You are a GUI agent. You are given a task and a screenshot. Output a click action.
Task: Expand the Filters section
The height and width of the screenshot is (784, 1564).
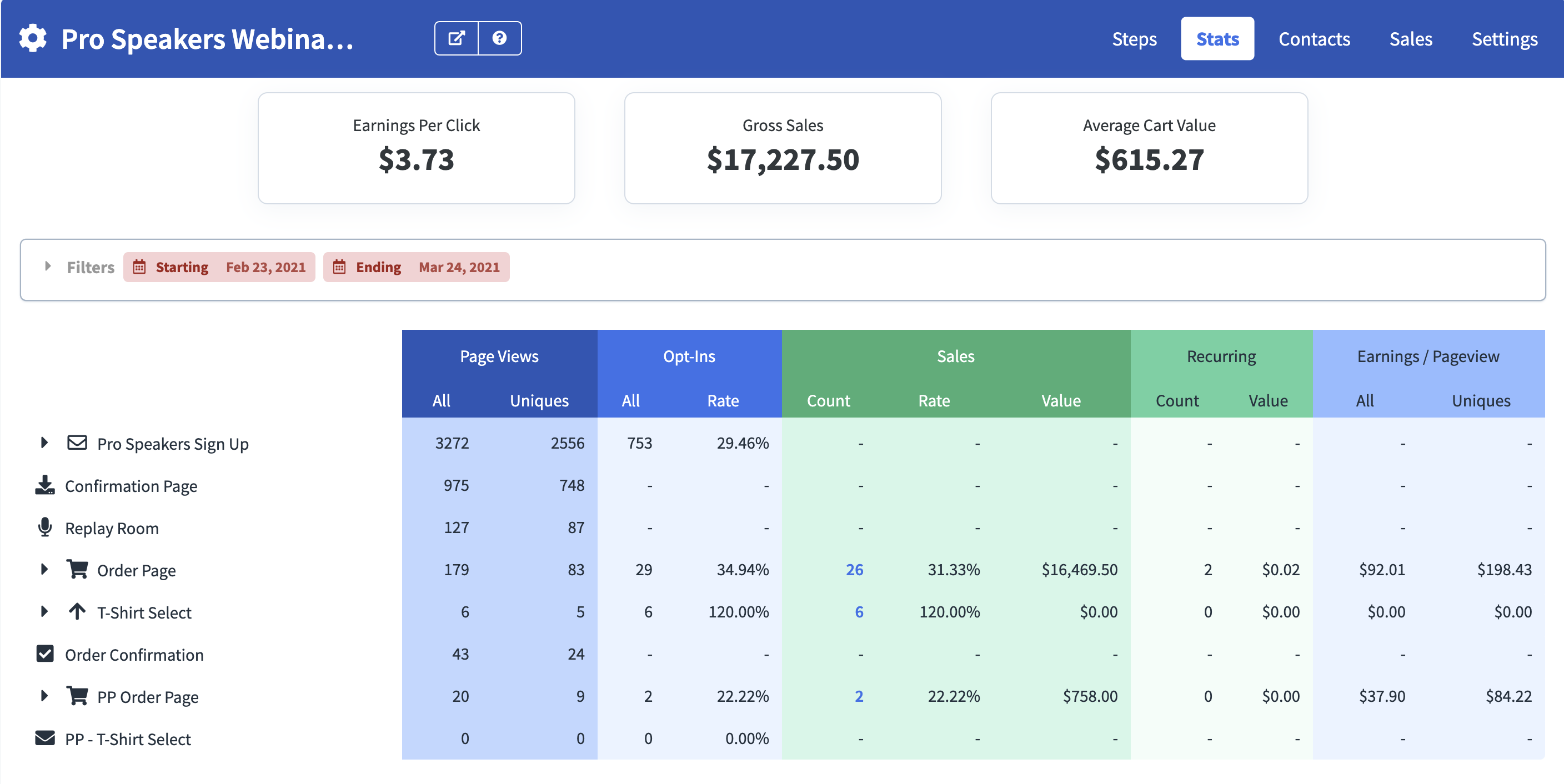click(x=48, y=267)
